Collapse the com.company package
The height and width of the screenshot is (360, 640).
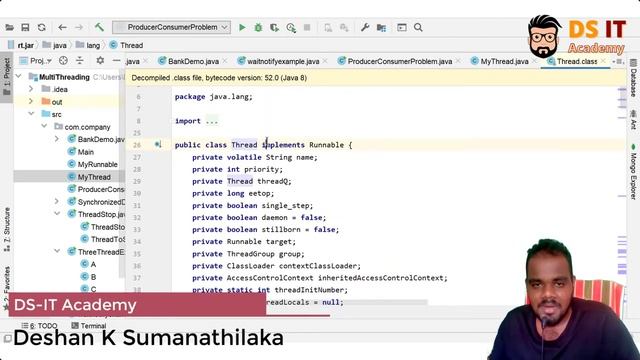click(44, 127)
